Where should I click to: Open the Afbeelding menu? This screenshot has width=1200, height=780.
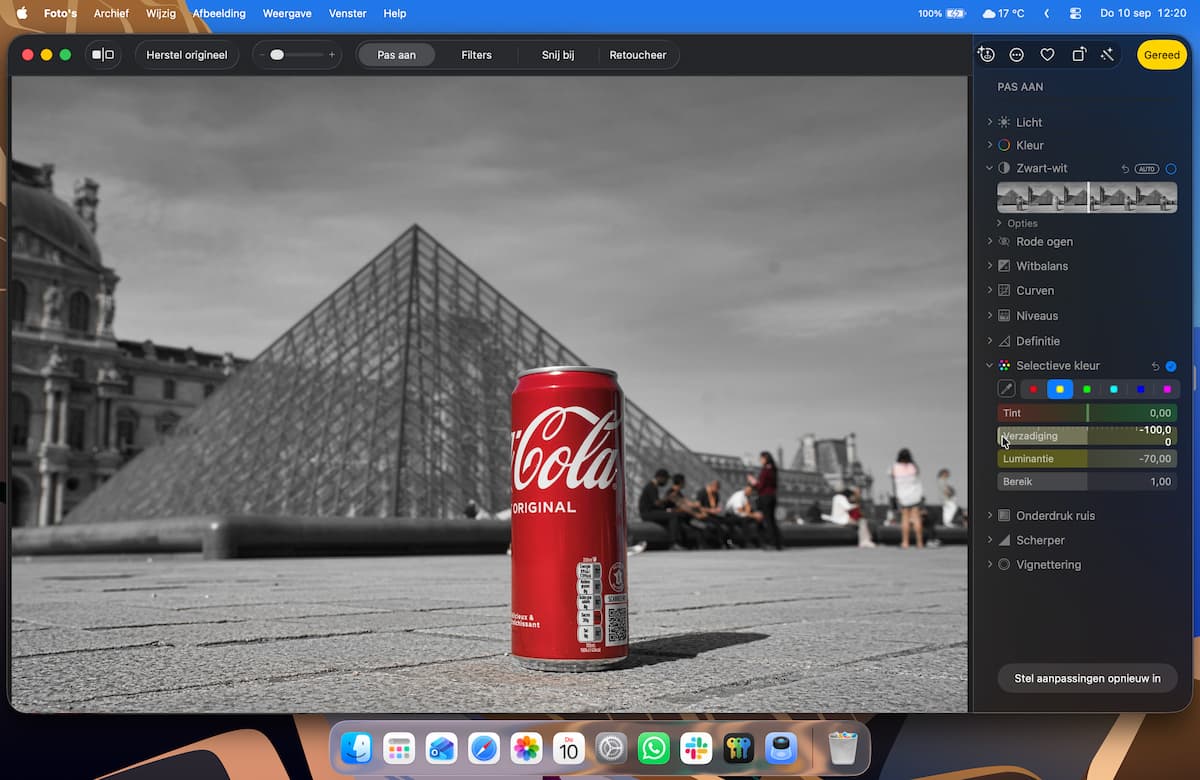219,14
